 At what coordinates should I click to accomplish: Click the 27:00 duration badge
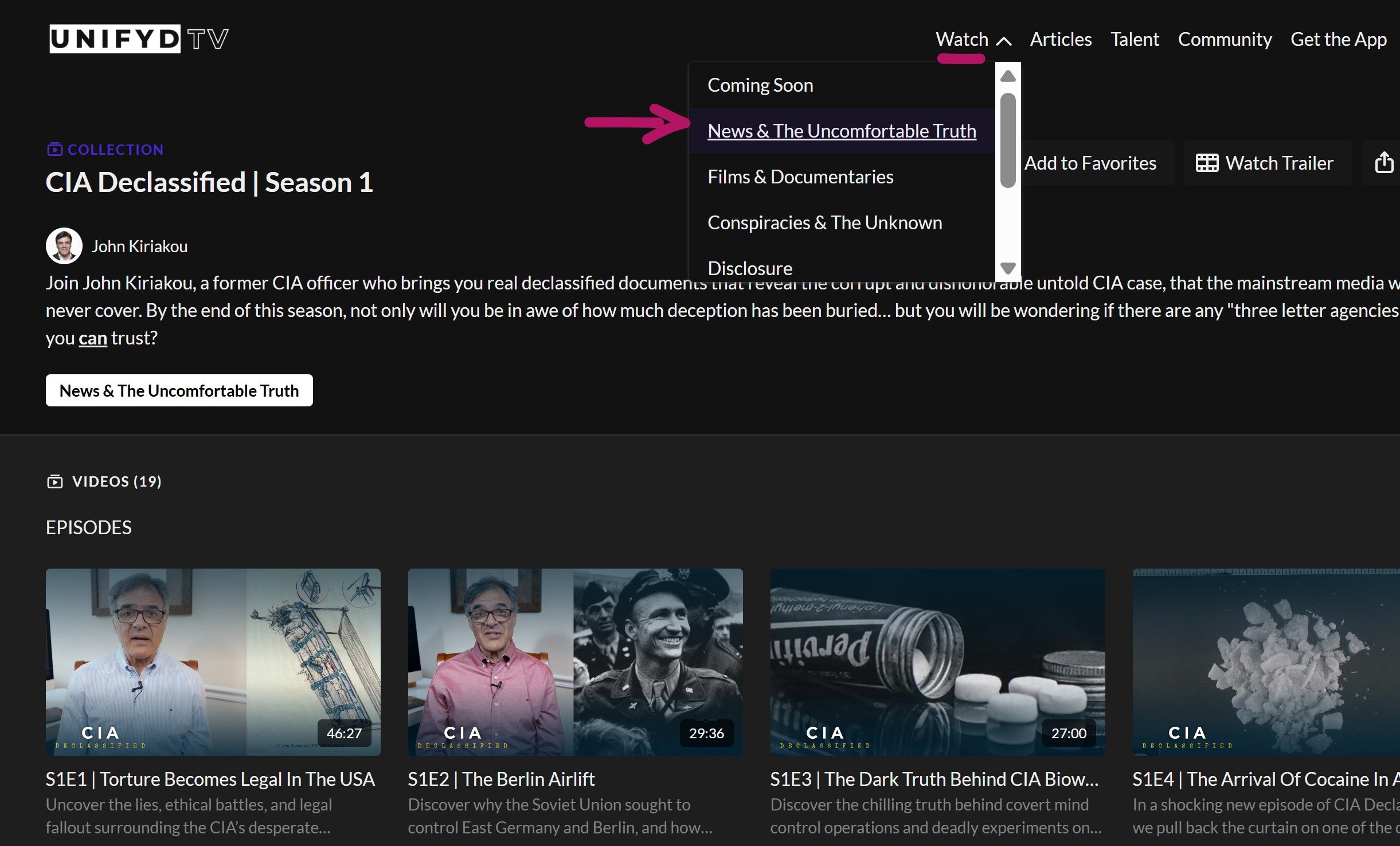point(1069,733)
